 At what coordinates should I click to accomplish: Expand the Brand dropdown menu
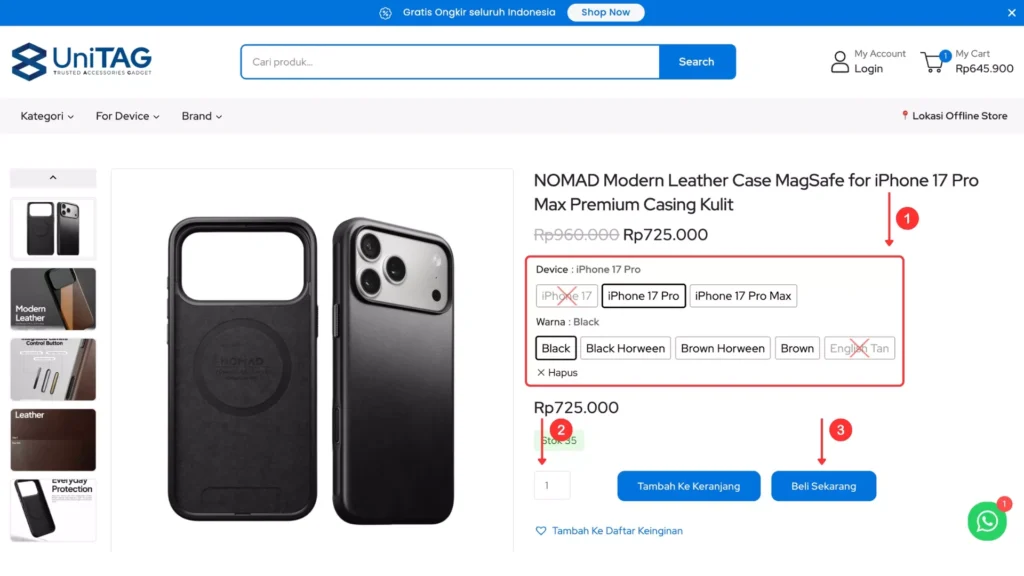(202, 116)
